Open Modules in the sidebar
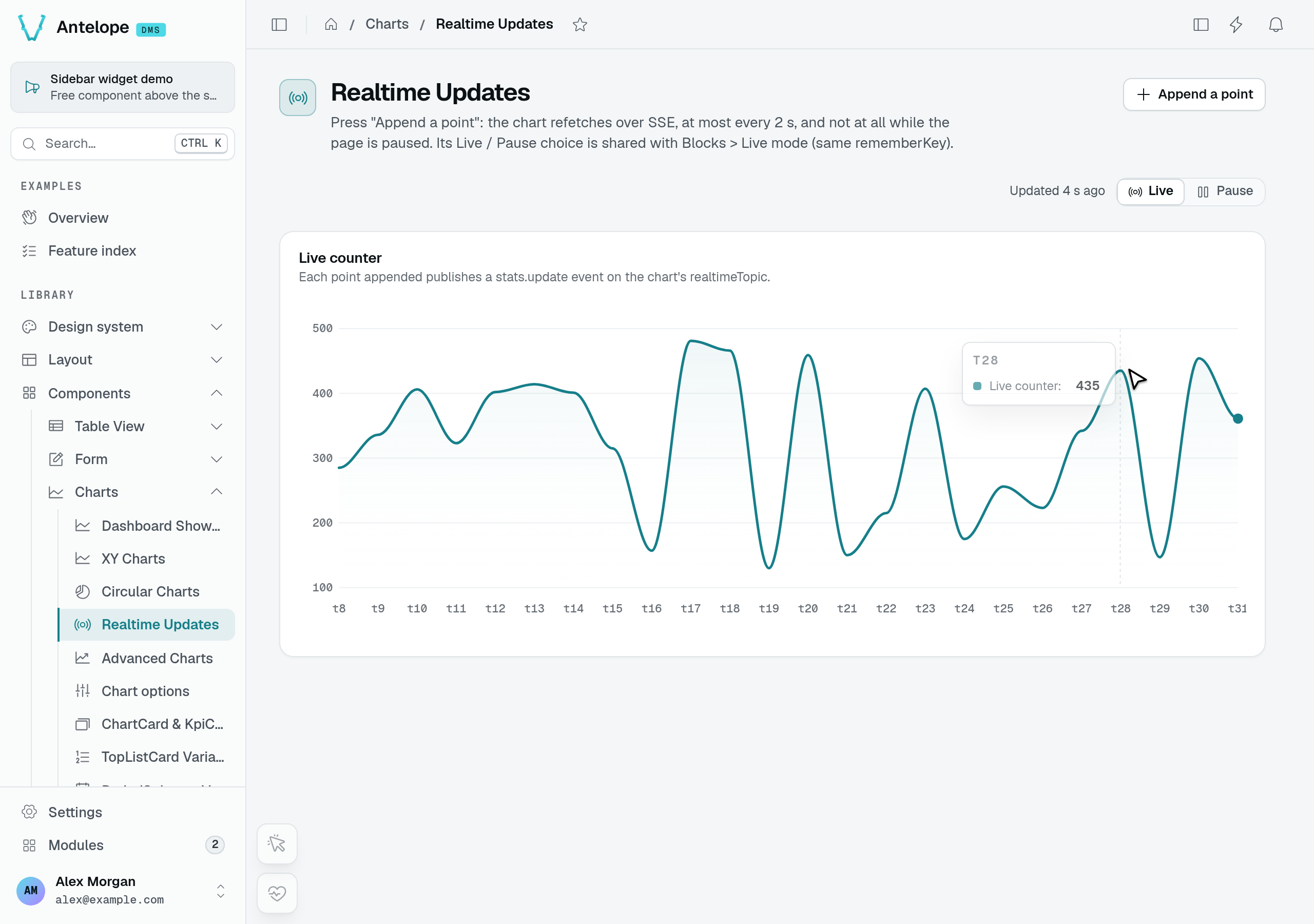This screenshot has width=1314, height=924. click(123, 845)
